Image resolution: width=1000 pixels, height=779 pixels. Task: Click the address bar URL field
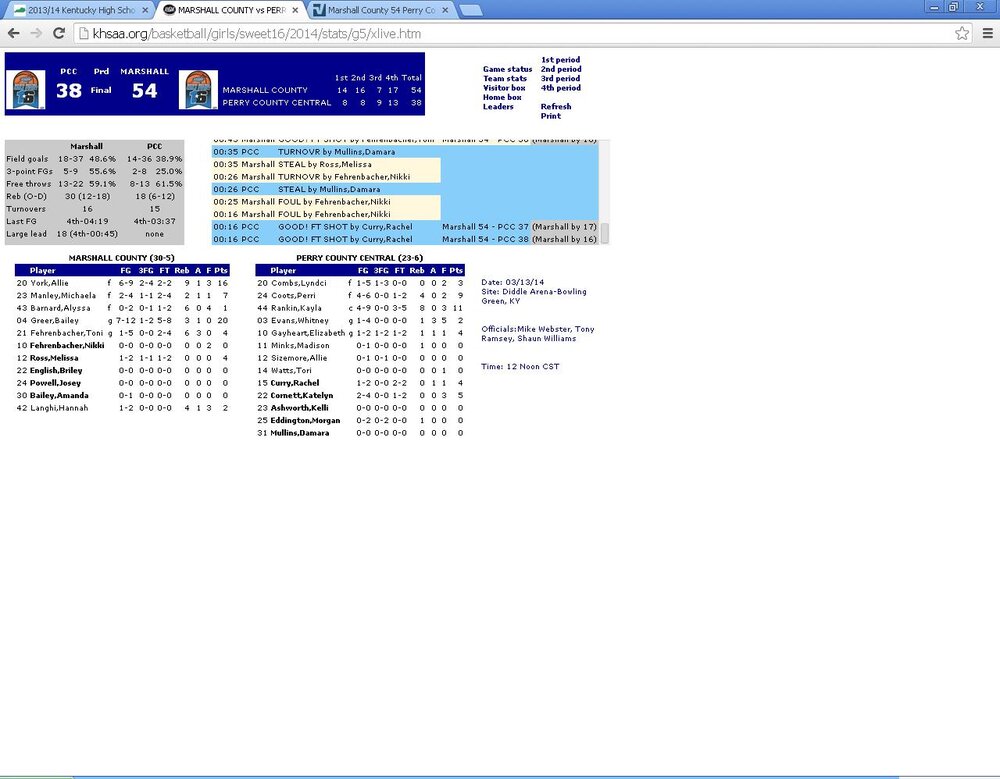[x=515, y=33]
